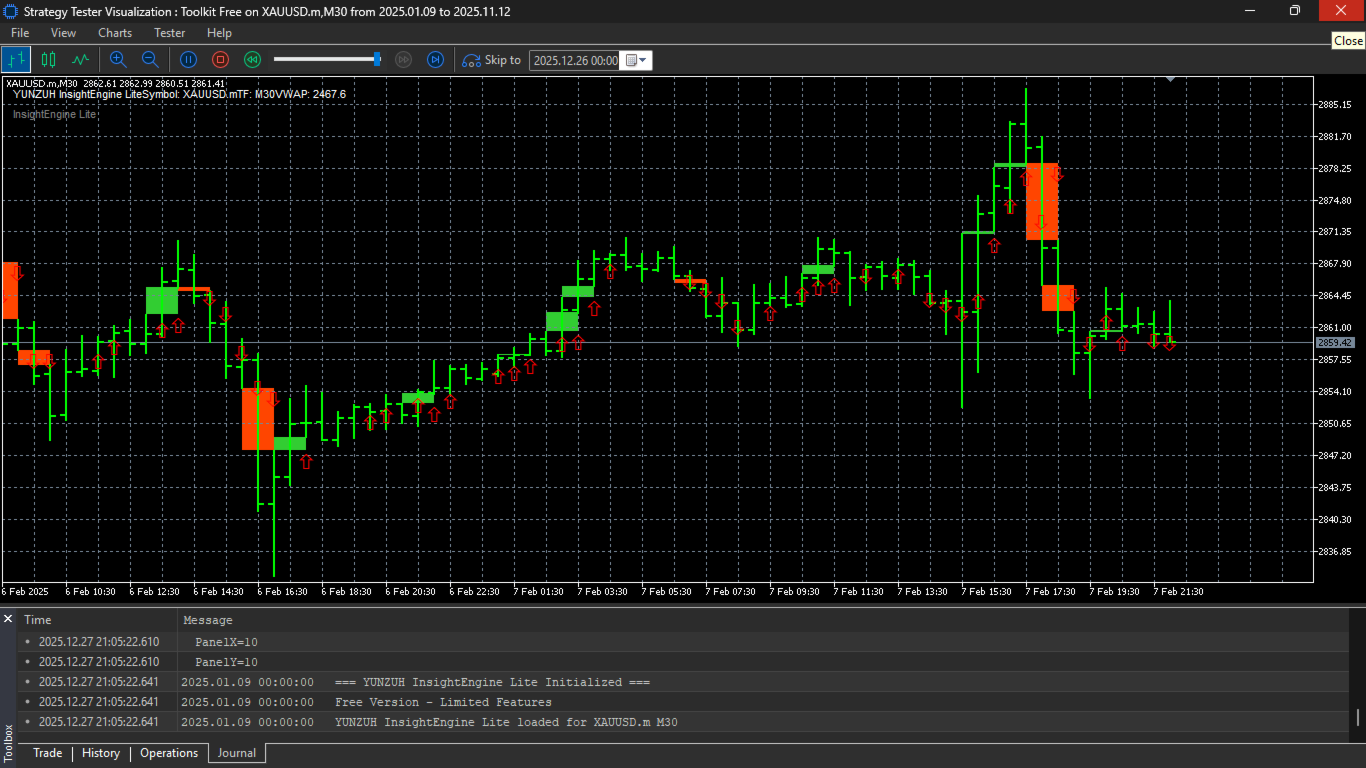Pause the strategy tester visualization
Viewport: 1366px width, 768px height.
coord(188,60)
